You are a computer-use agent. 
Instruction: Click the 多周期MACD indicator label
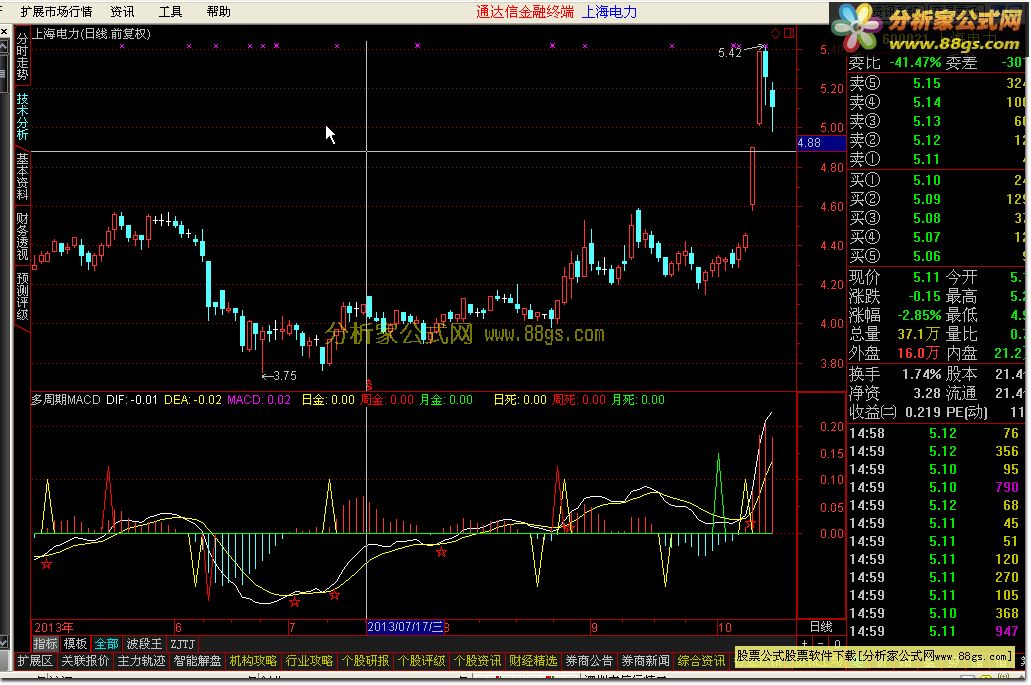66,399
